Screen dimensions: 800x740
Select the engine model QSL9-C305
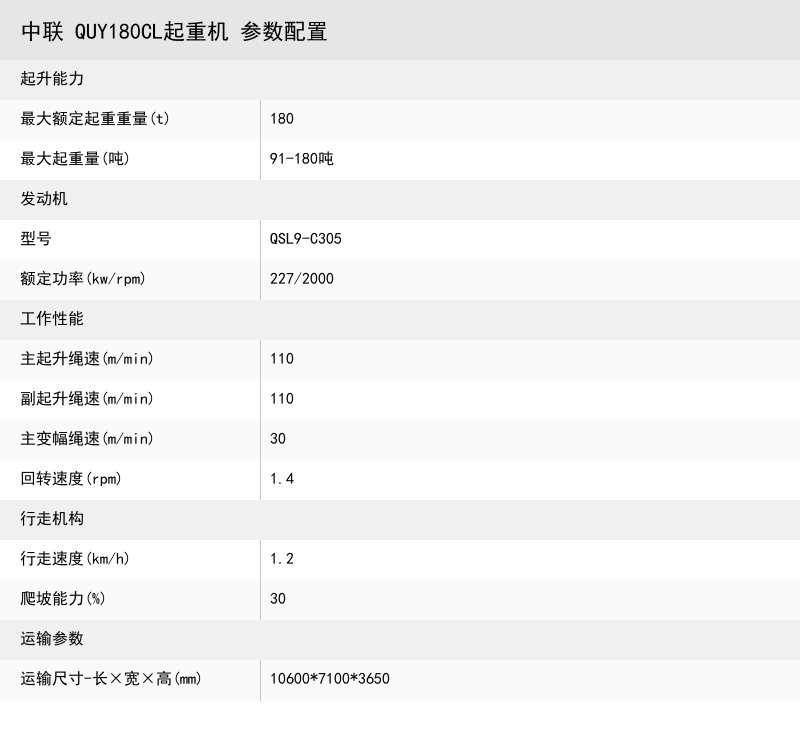pos(306,238)
